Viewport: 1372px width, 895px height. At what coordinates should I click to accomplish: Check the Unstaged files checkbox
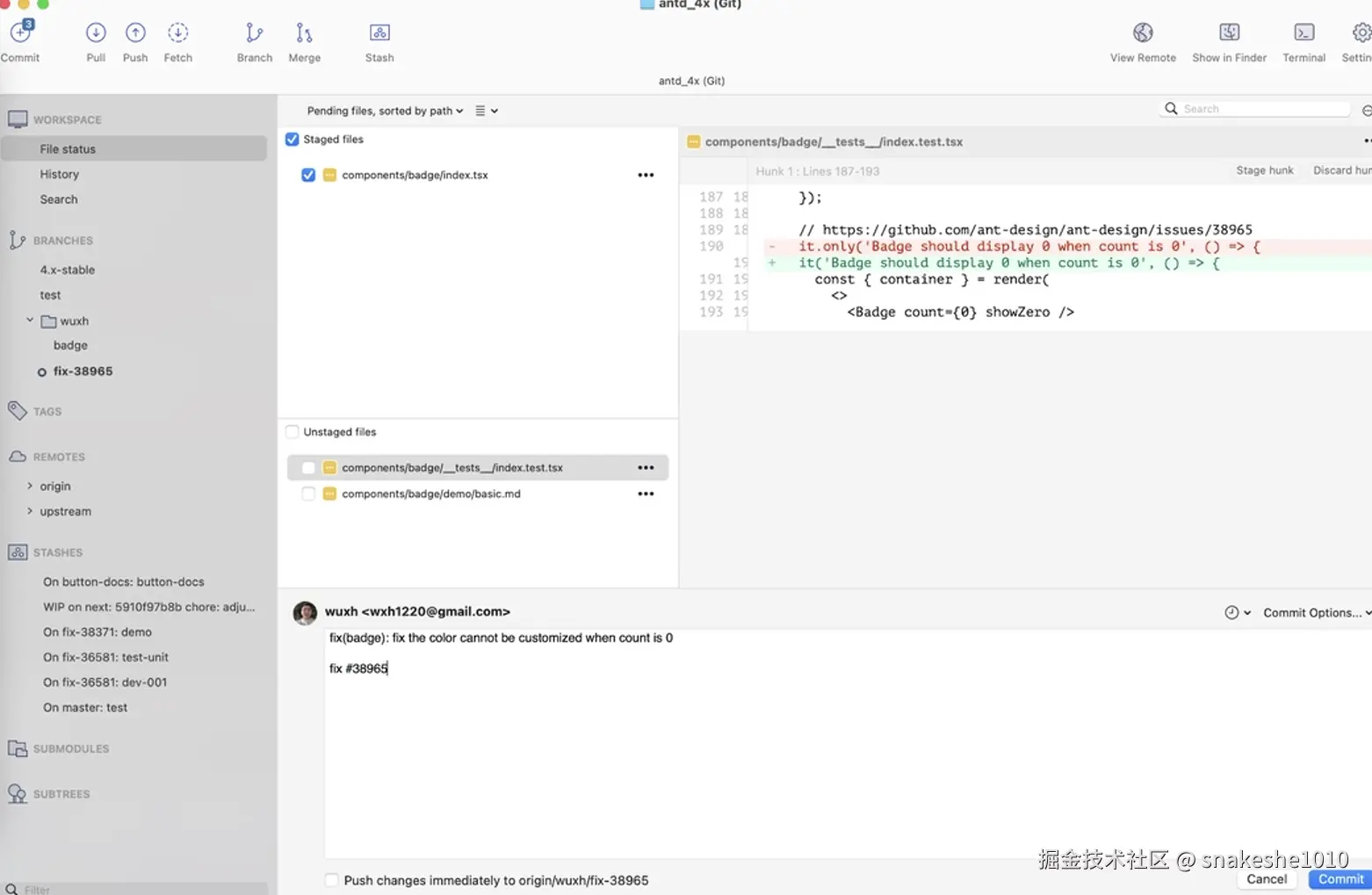point(292,431)
